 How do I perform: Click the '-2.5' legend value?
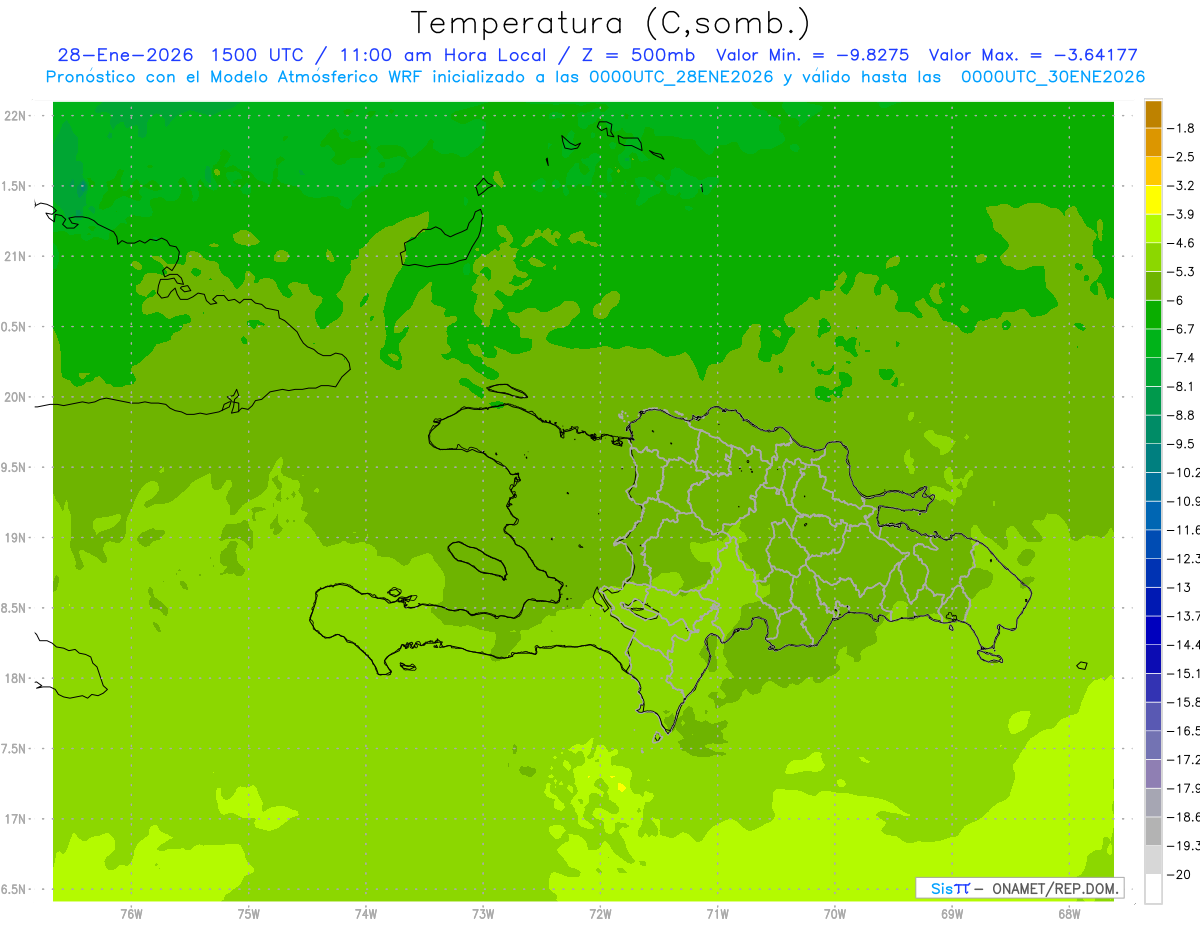1181,157
